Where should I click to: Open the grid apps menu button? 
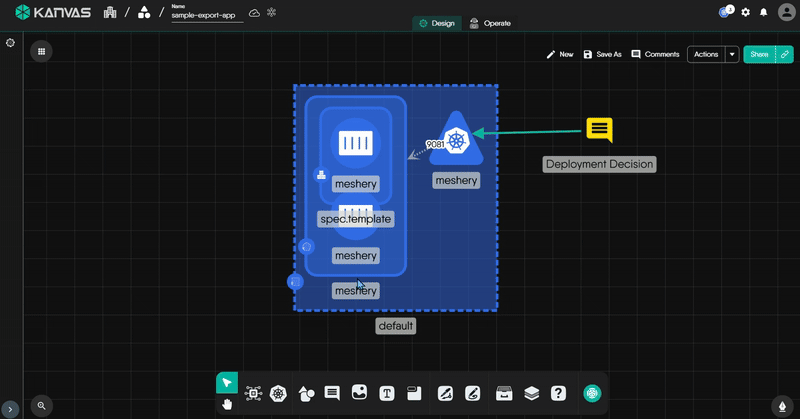click(41, 52)
